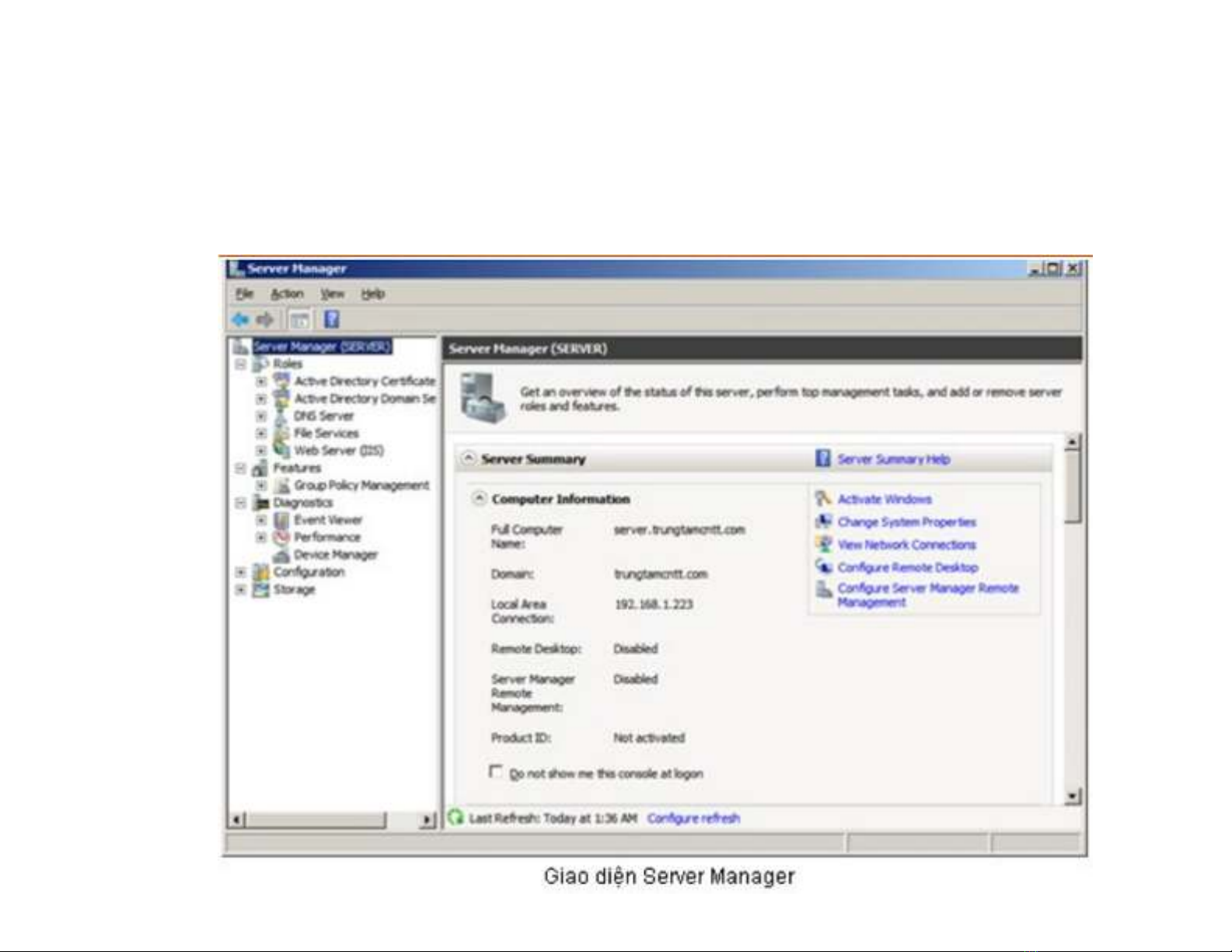Click the tree pane scroll right arrow

pos(428,820)
